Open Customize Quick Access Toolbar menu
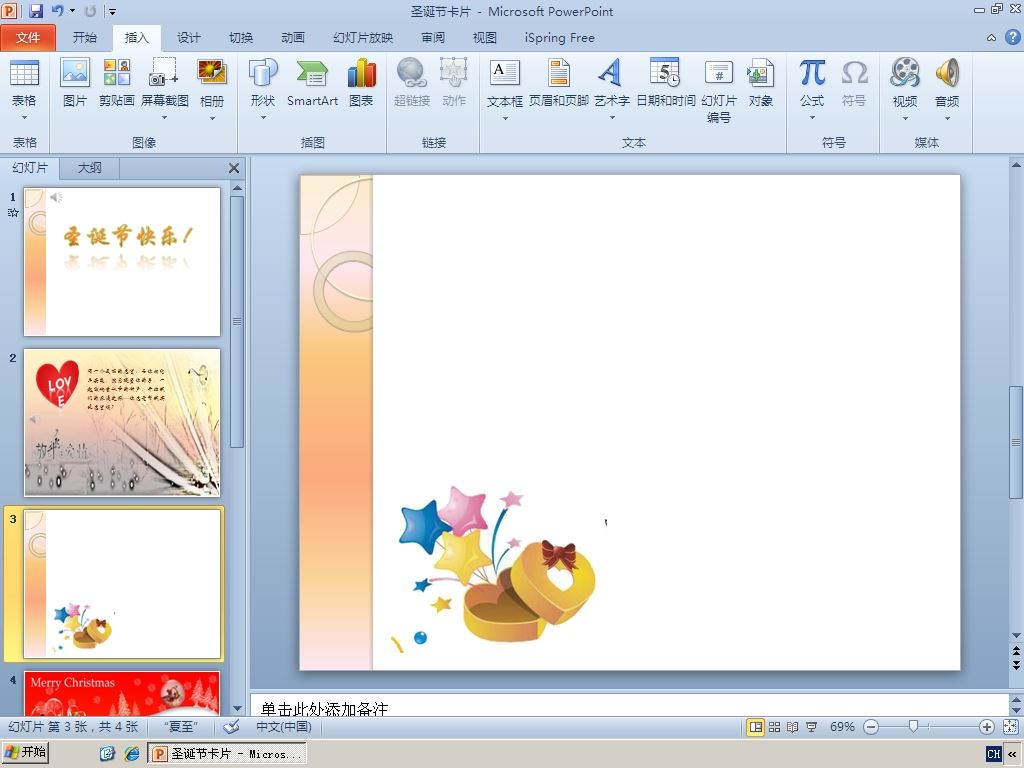Viewport: 1024px width, 768px height. coord(112,12)
